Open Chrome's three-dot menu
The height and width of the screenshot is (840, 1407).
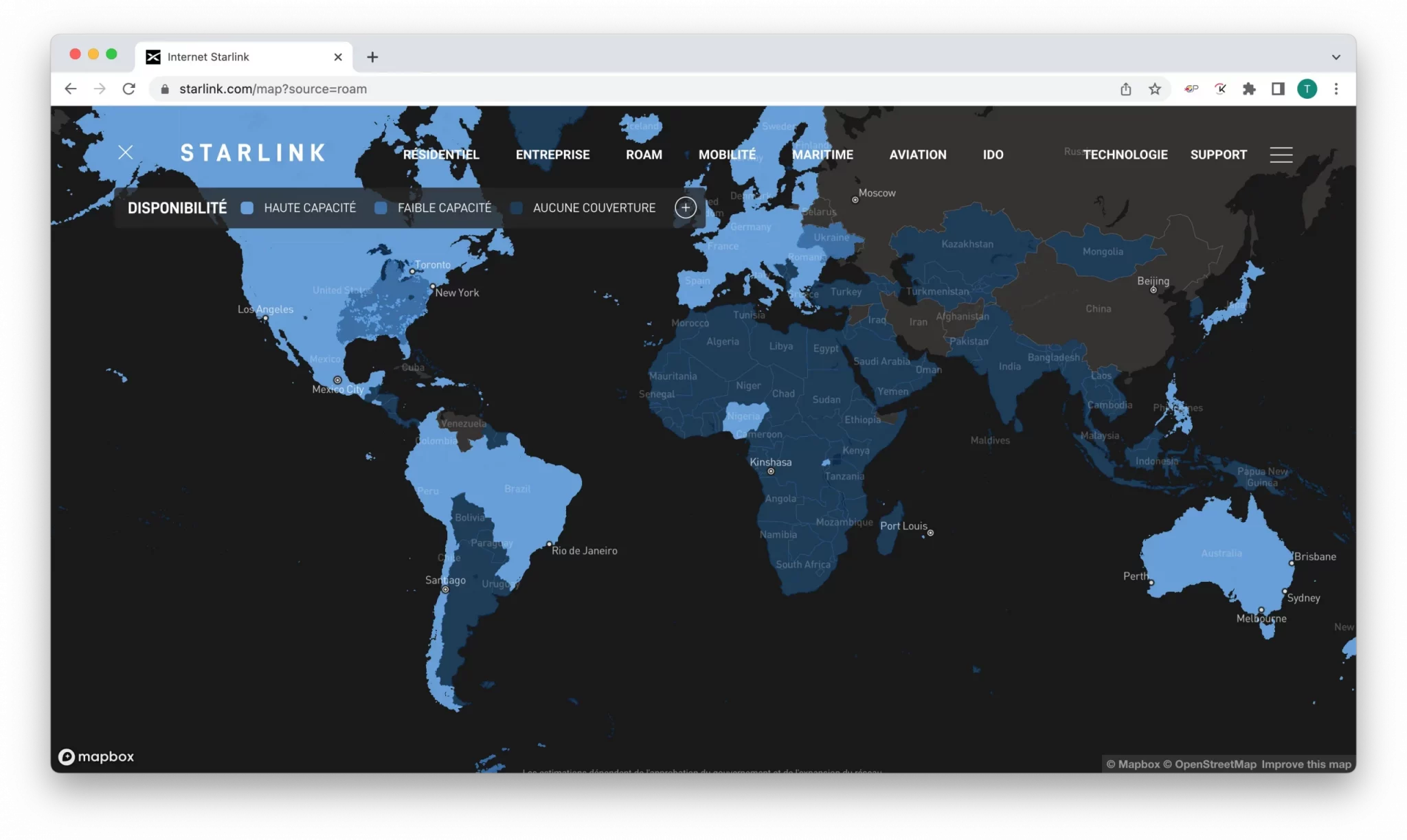coord(1336,89)
